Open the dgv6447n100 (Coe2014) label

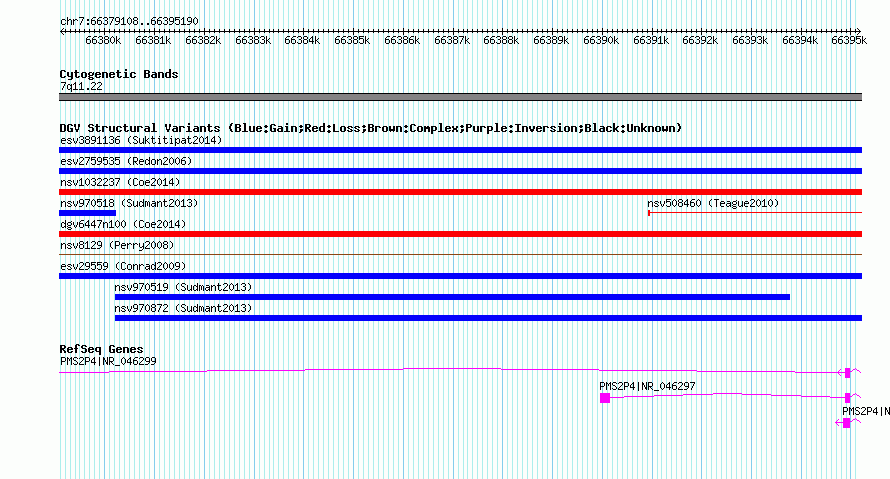pyautogui.click(x=123, y=224)
